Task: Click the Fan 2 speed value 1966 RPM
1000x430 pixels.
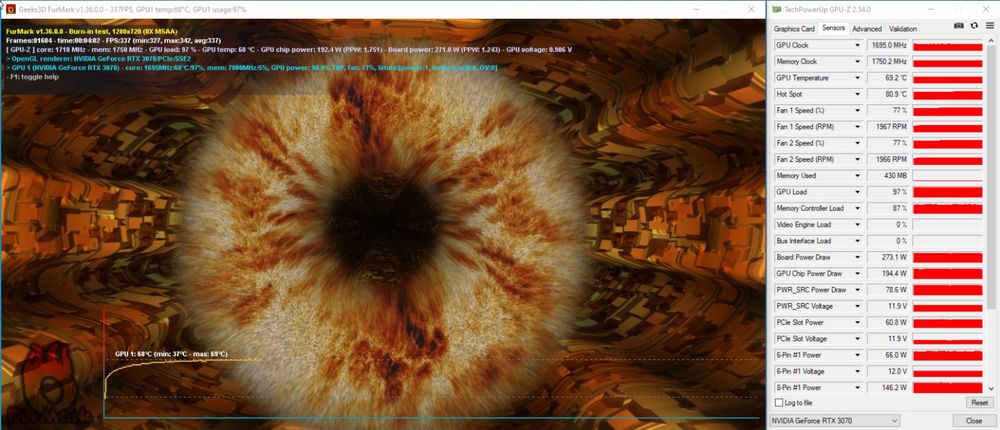Action: click(x=887, y=159)
